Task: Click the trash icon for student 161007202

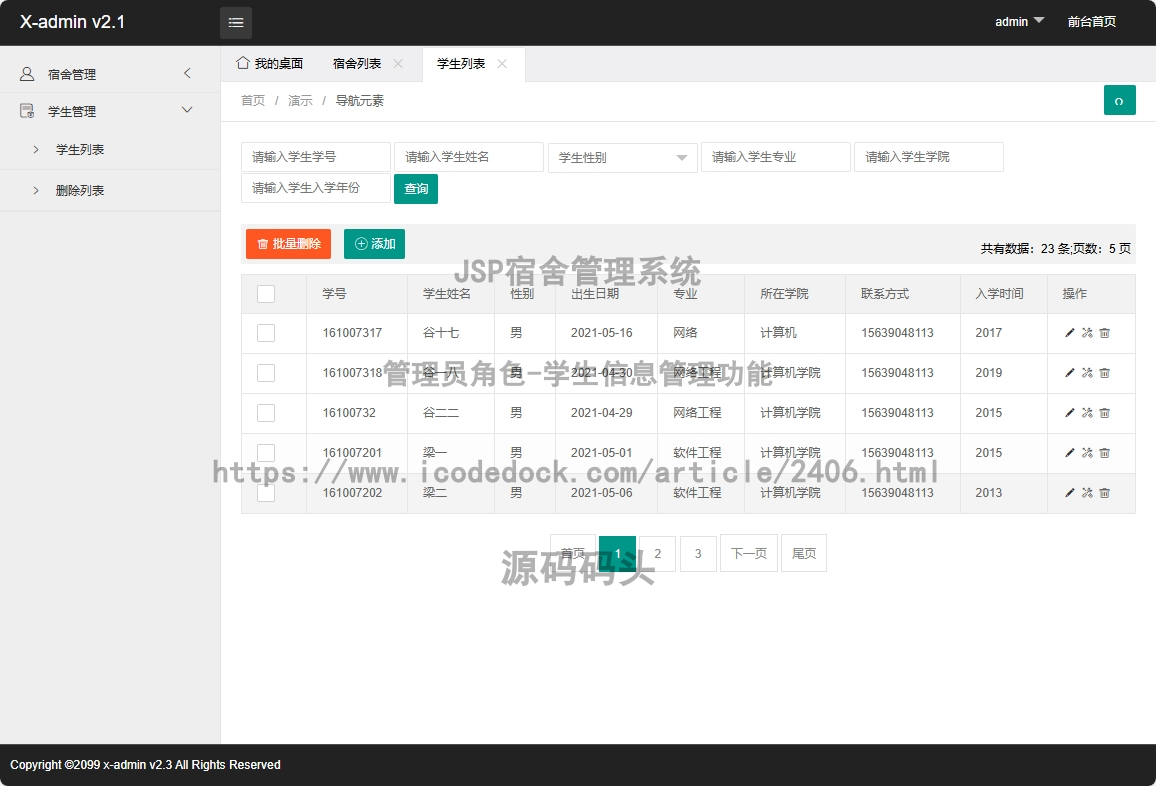Action: pos(1104,493)
